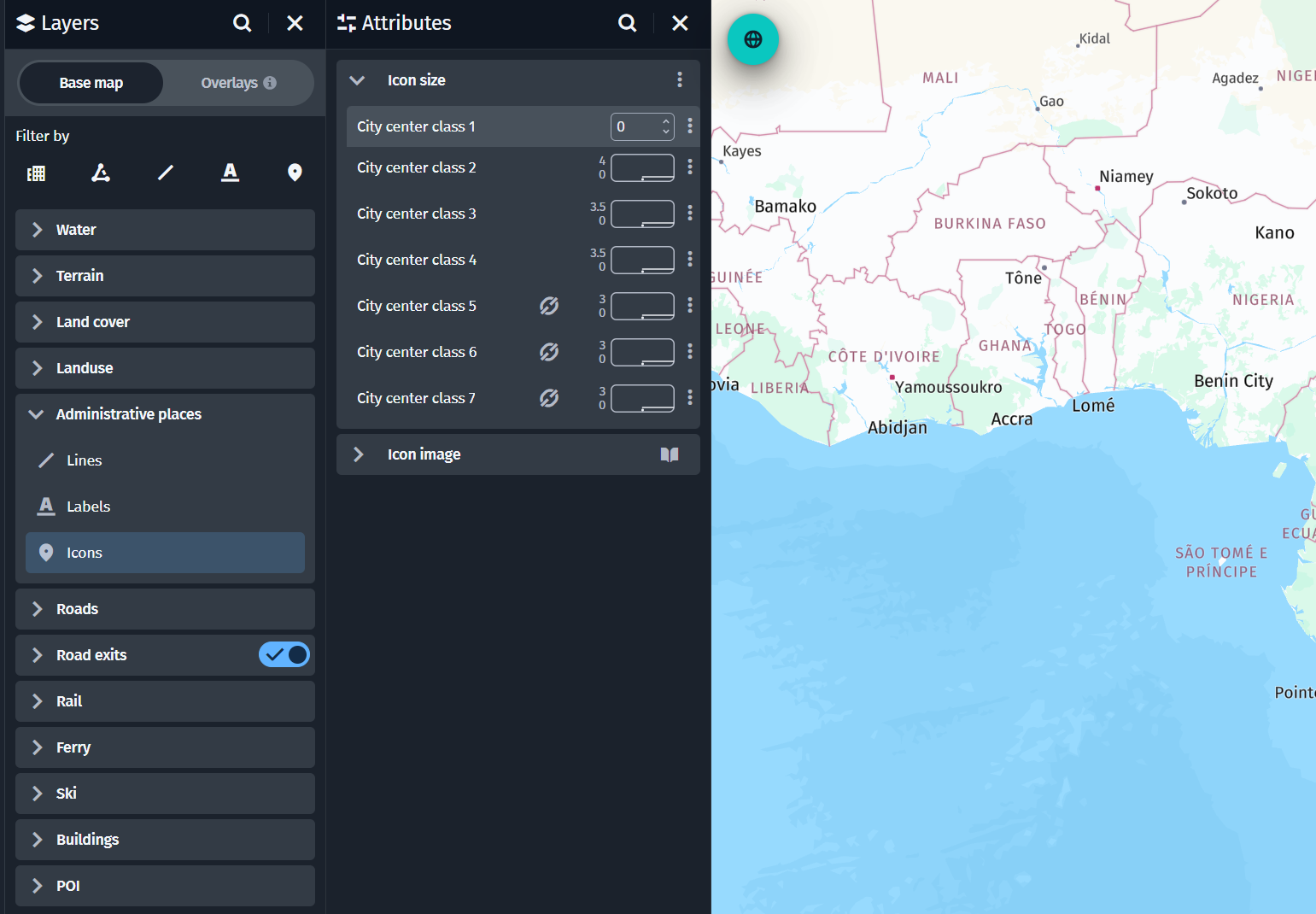The height and width of the screenshot is (914, 1316).
Task: Click the book icon beside Icon image
Action: tap(670, 454)
